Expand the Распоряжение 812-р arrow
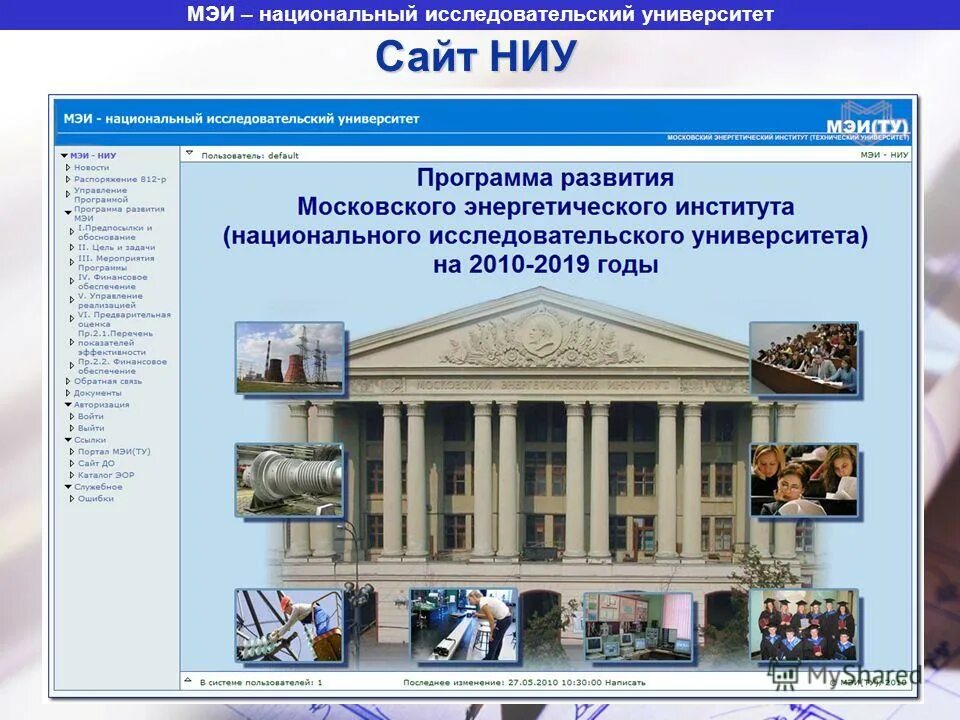 point(68,179)
